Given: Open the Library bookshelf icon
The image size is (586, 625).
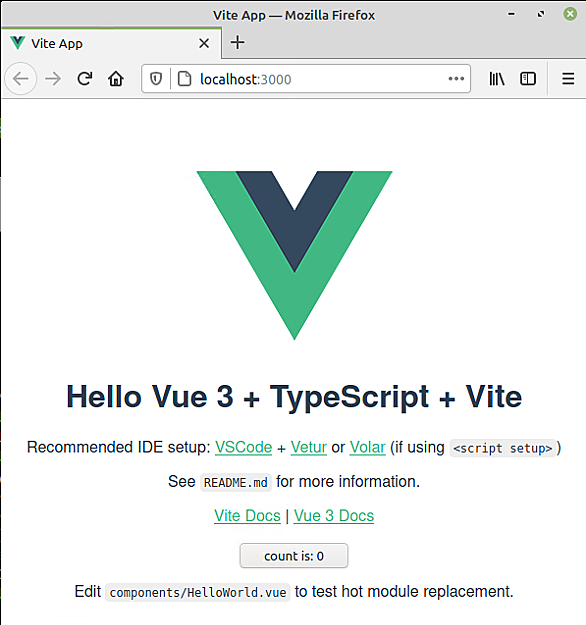Looking at the screenshot, I should pyautogui.click(x=497, y=79).
